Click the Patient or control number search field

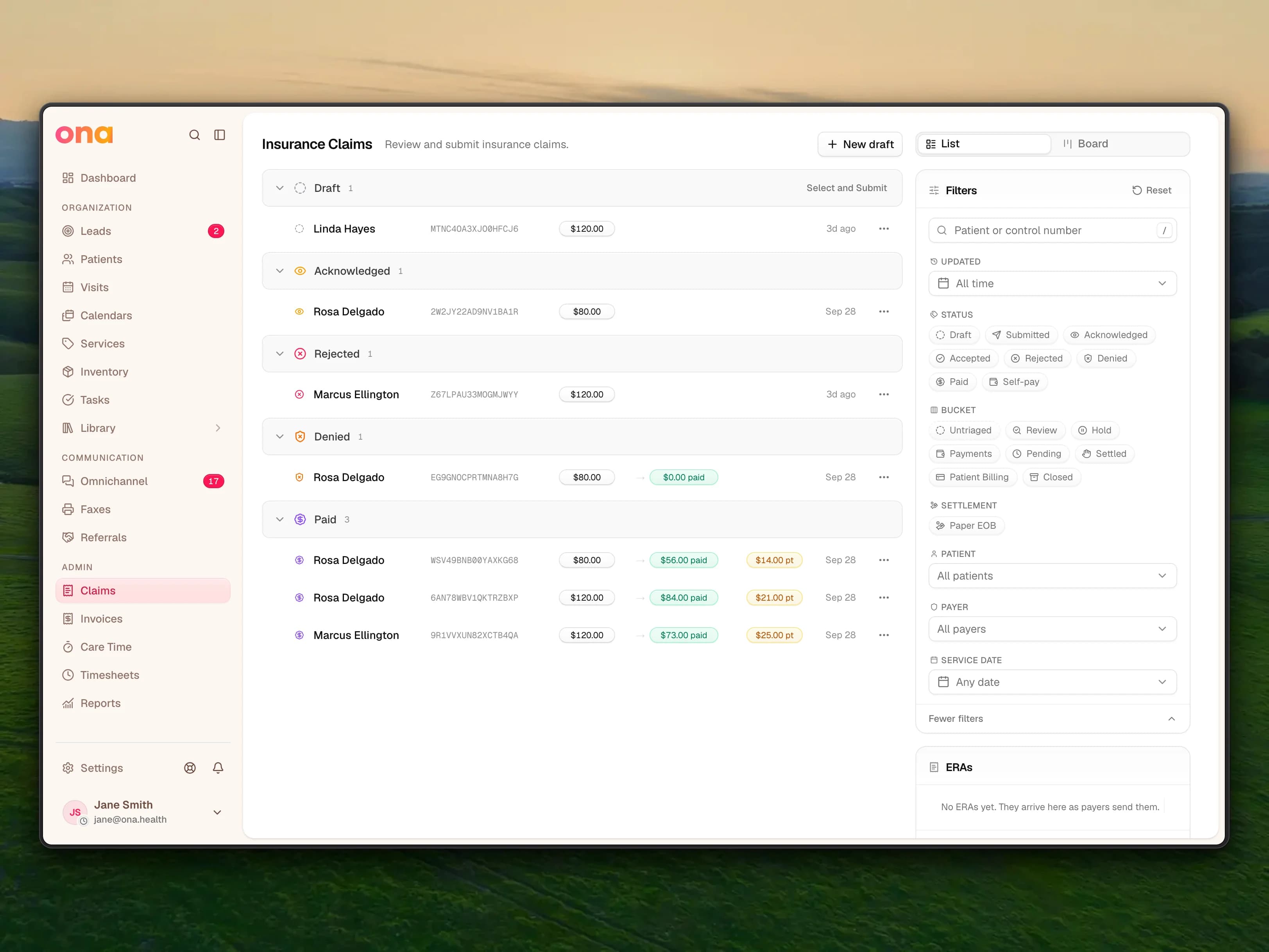click(x=1052, y=231)
